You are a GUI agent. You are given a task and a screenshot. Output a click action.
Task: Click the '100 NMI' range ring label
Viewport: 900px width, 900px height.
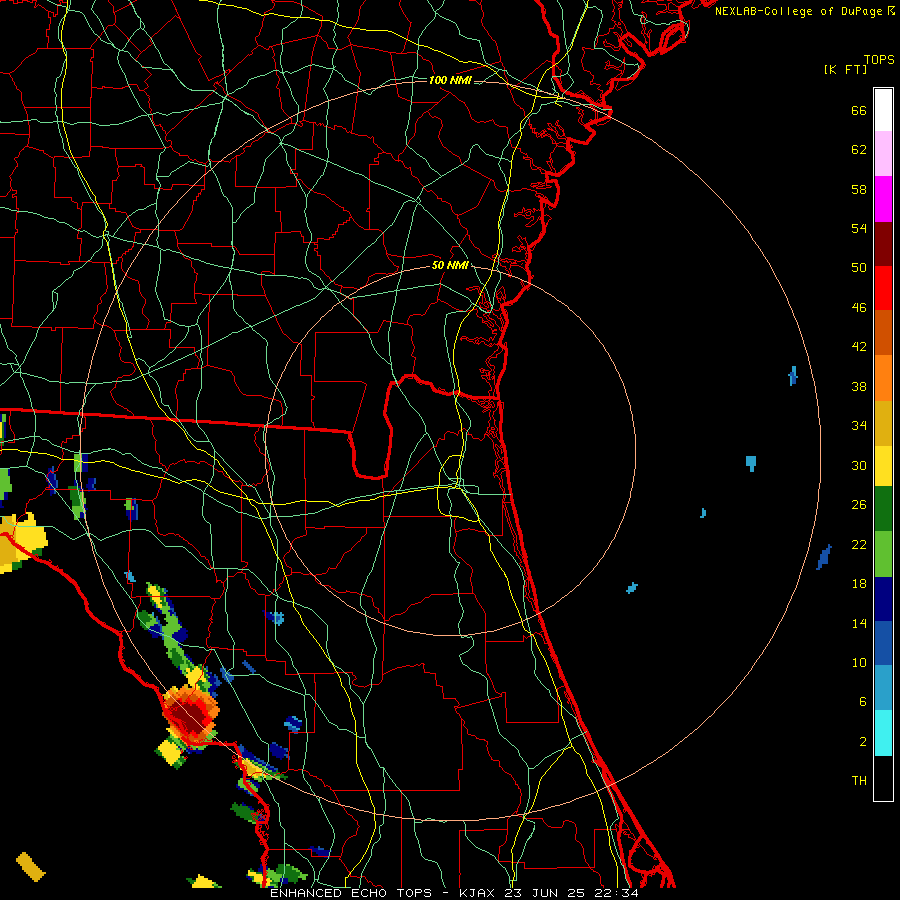pyautogui.click(x=450, y=80)
